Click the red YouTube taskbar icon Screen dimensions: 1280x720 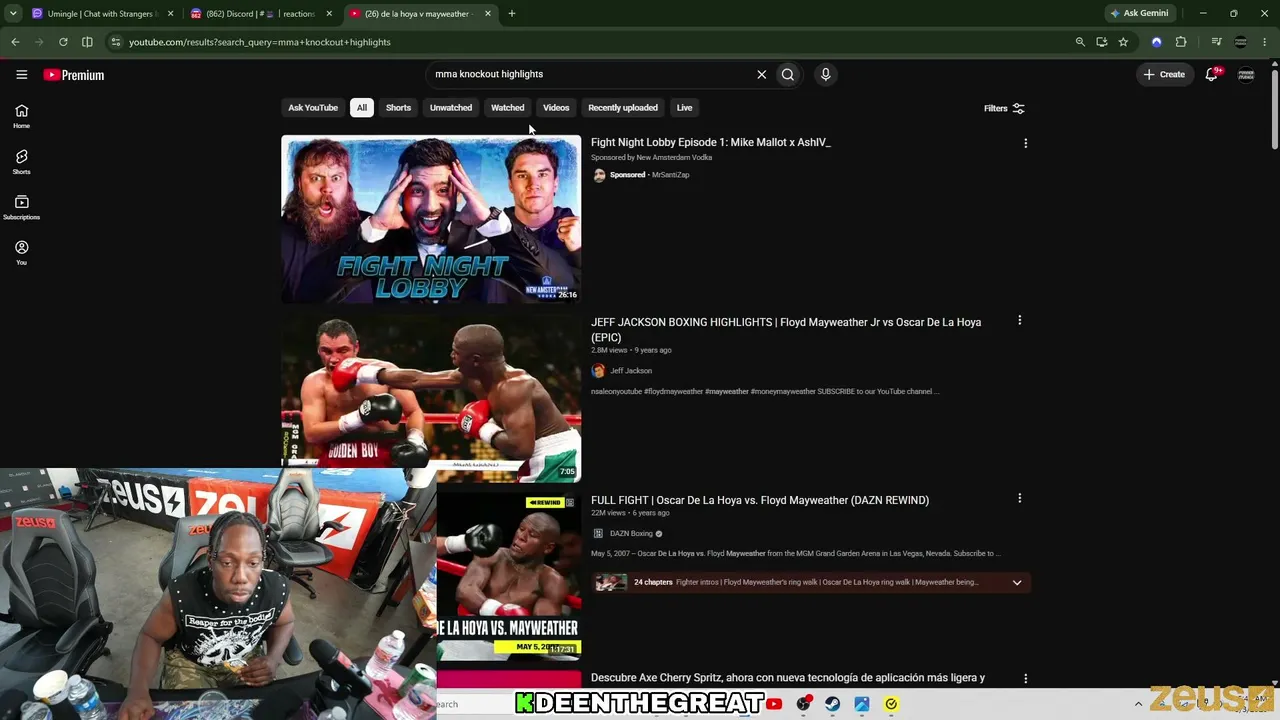tap(773, 704)
